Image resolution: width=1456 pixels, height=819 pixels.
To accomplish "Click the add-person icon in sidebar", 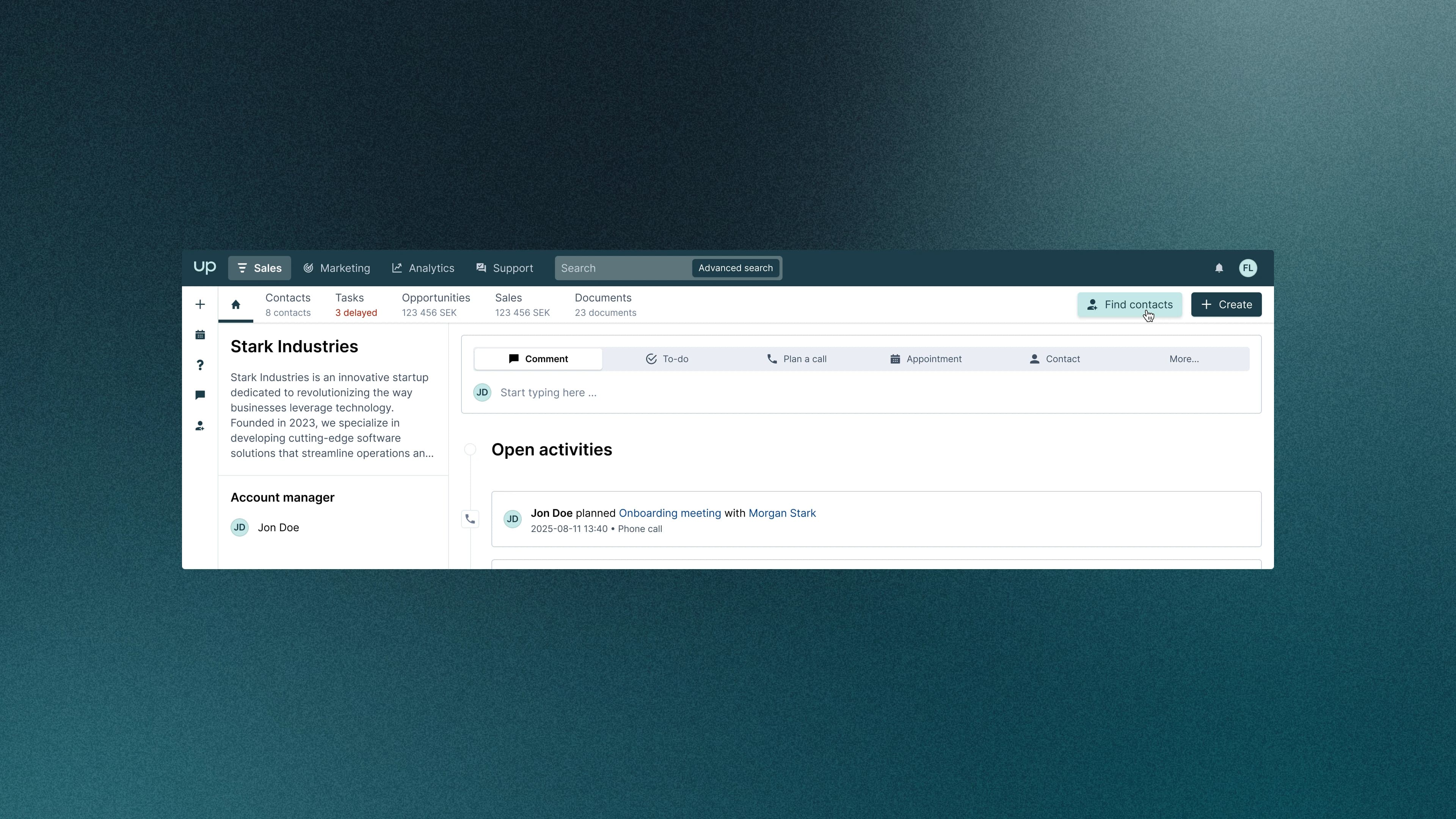I will (x=200, y=425).
